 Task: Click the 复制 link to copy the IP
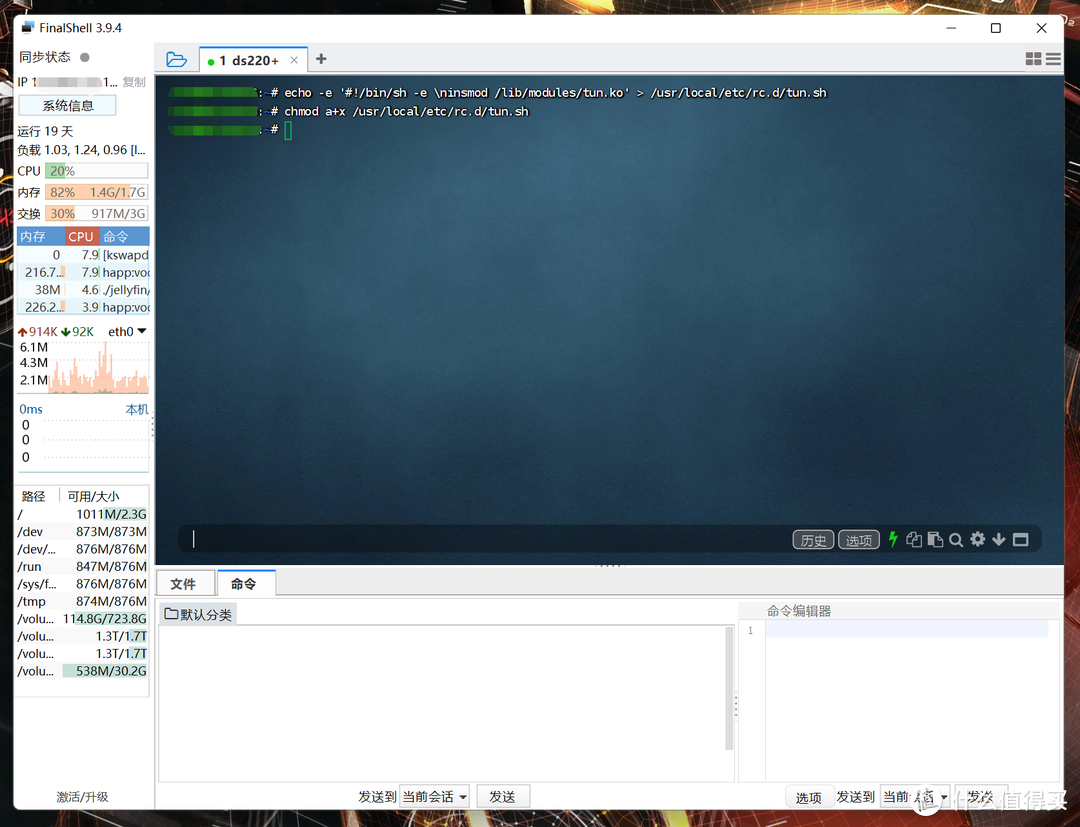(135, 81)
